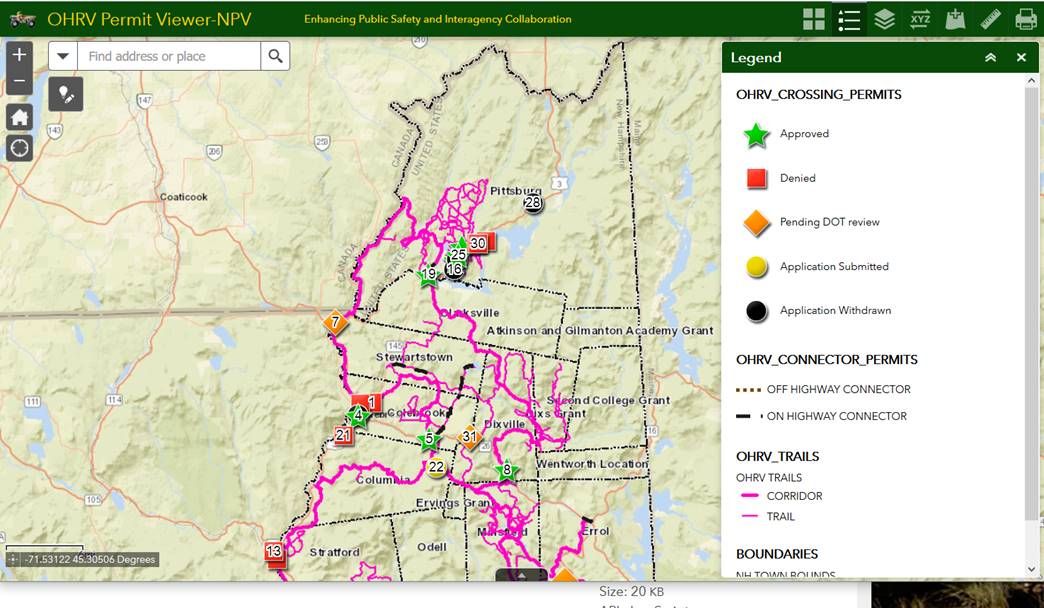Click the green star permit marker 19

[428, 276]
